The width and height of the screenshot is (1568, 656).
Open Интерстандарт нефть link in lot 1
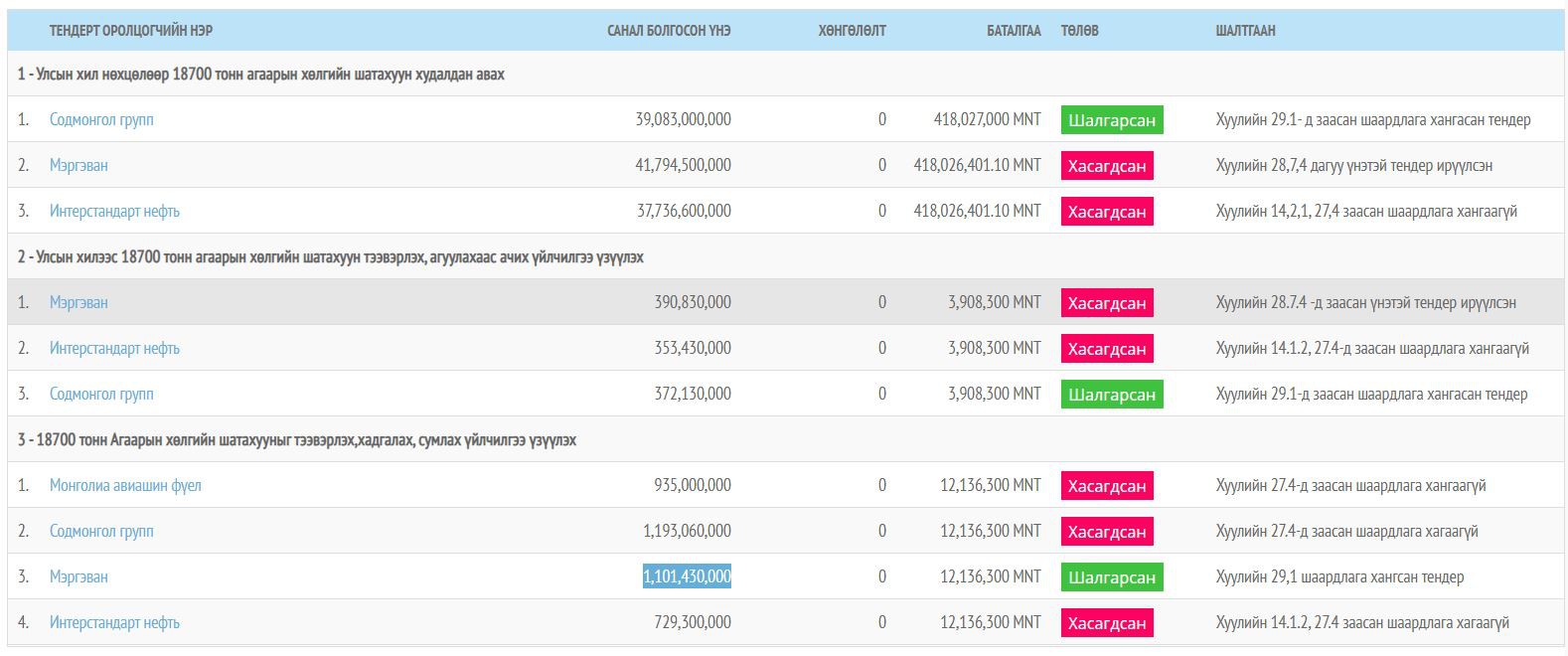click(x=114, y=211)
